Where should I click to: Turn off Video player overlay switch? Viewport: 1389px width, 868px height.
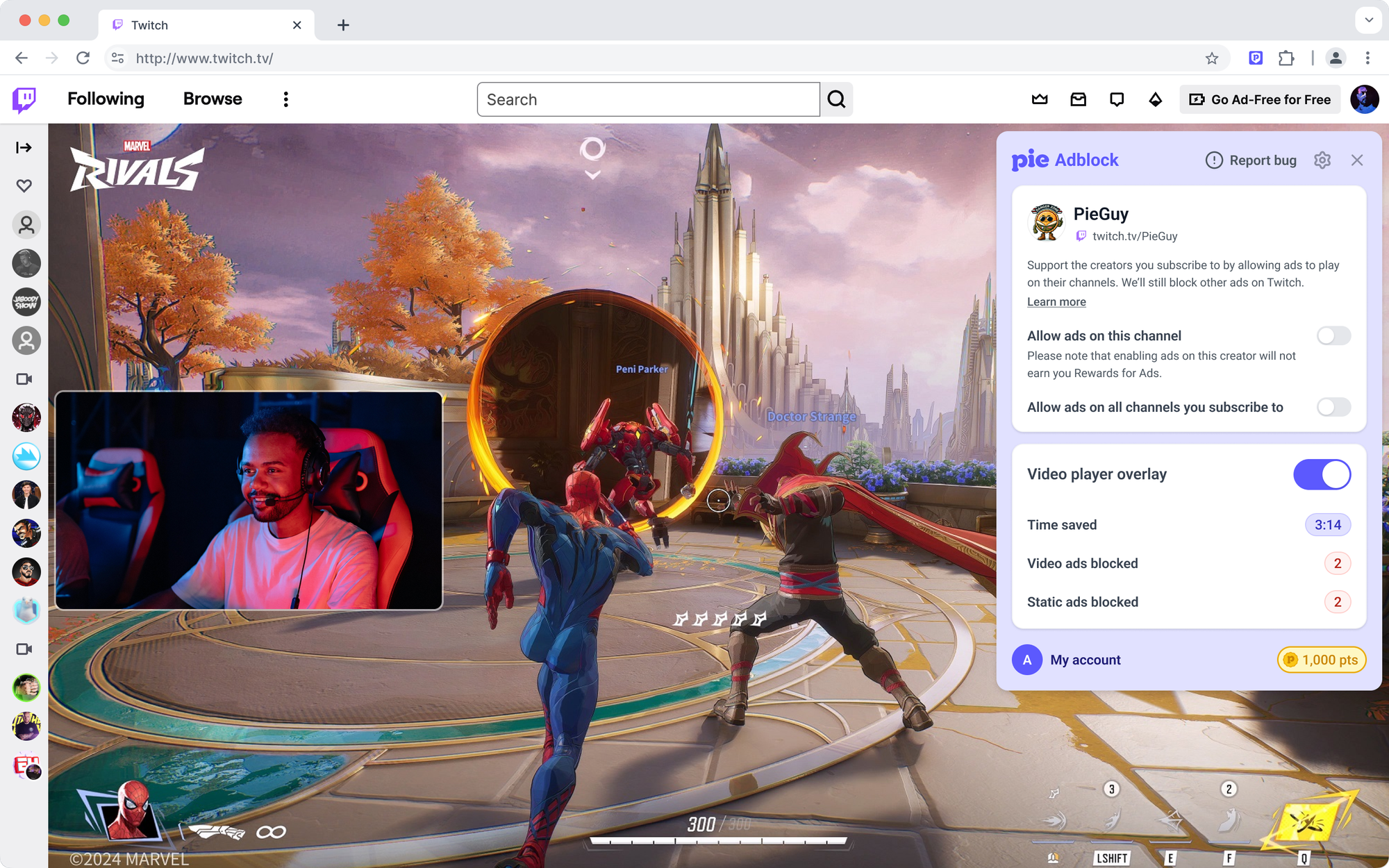pyautogui.click(x=1322, y=474)
